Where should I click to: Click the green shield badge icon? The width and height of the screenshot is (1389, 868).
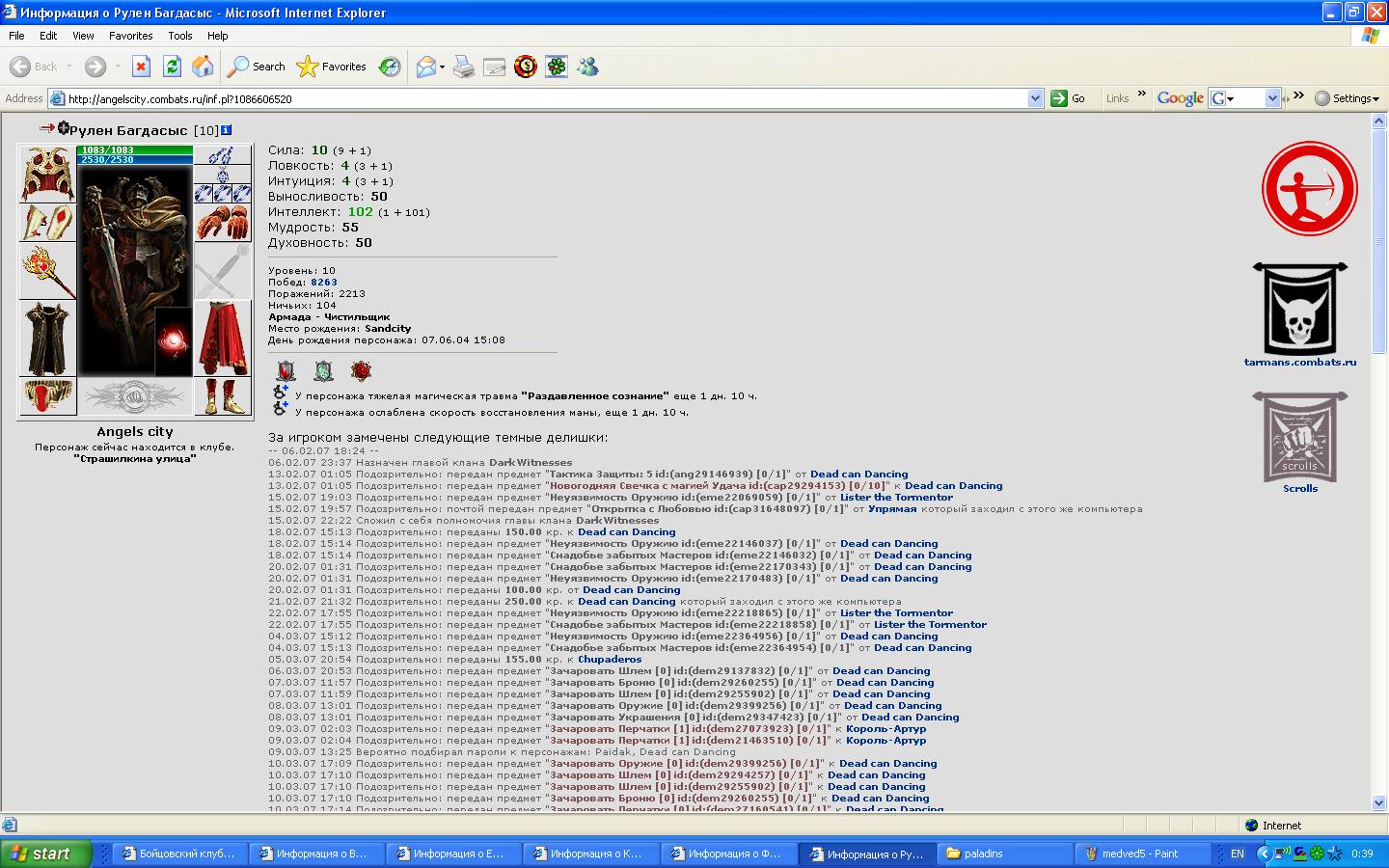[323, 371]
